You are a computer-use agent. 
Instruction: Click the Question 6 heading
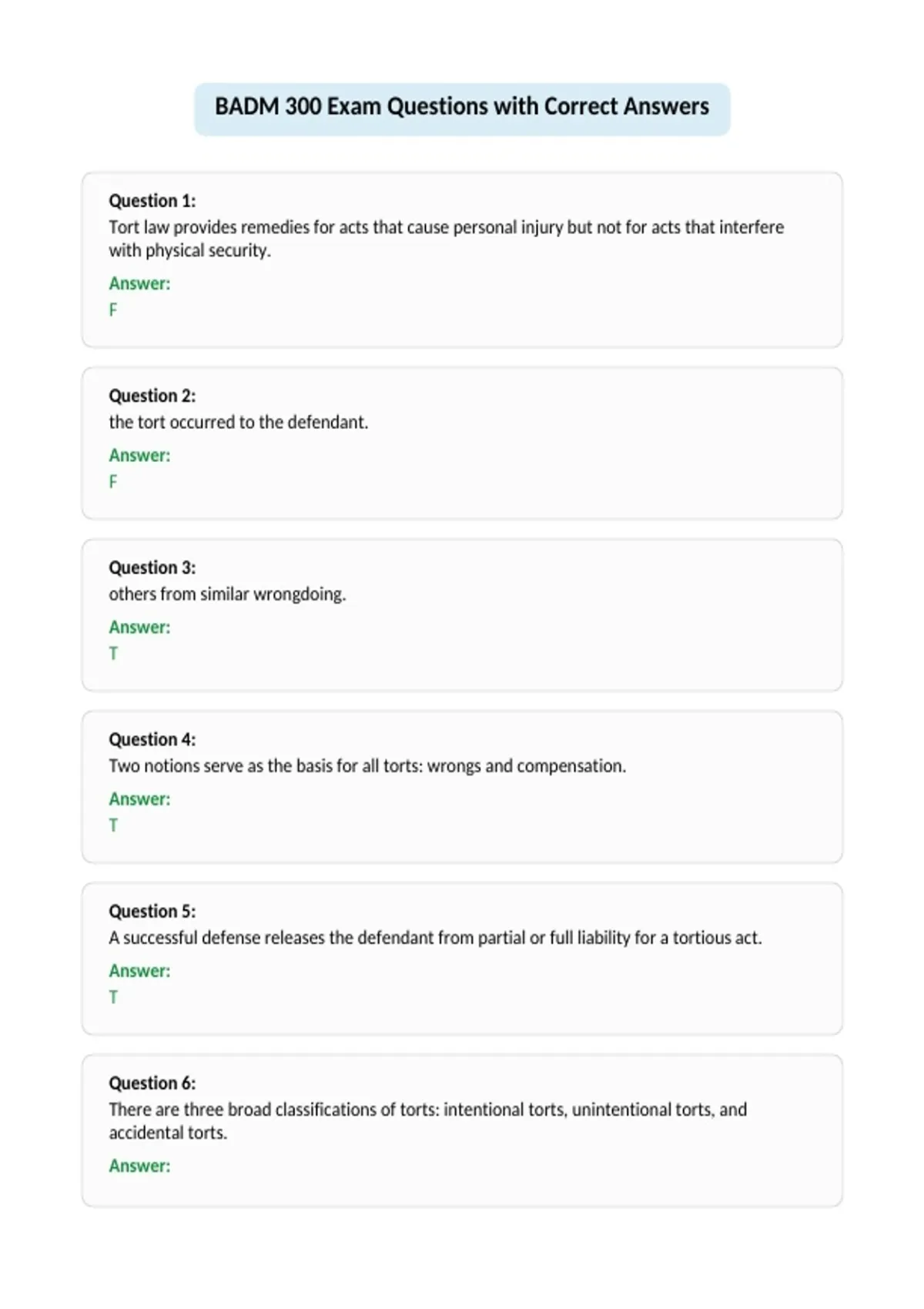152,1083
